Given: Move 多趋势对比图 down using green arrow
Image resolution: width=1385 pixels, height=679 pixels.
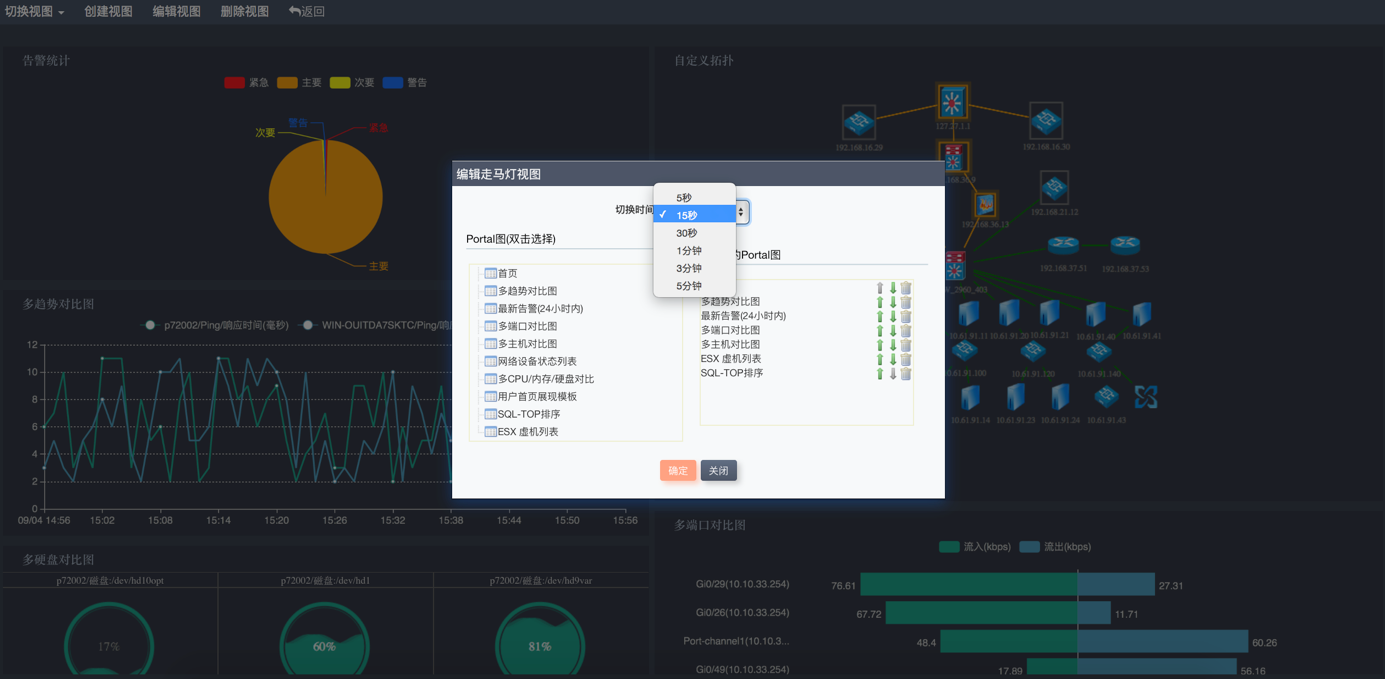Looking at the screenshot, I should tap(893, 302).
